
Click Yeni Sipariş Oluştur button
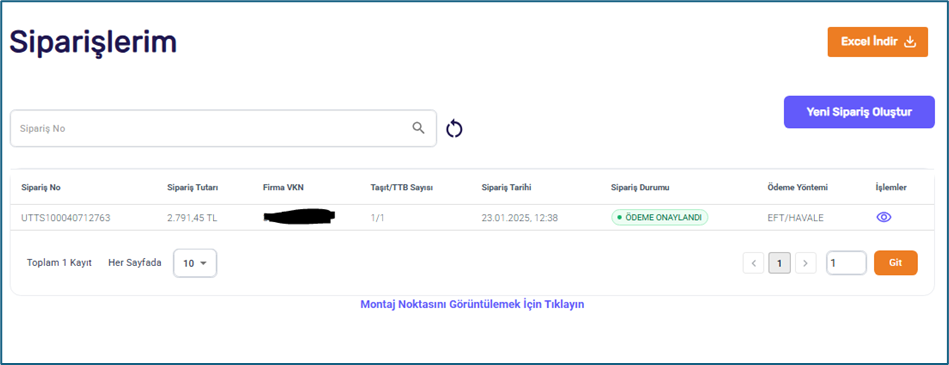(x=859, y=112)
